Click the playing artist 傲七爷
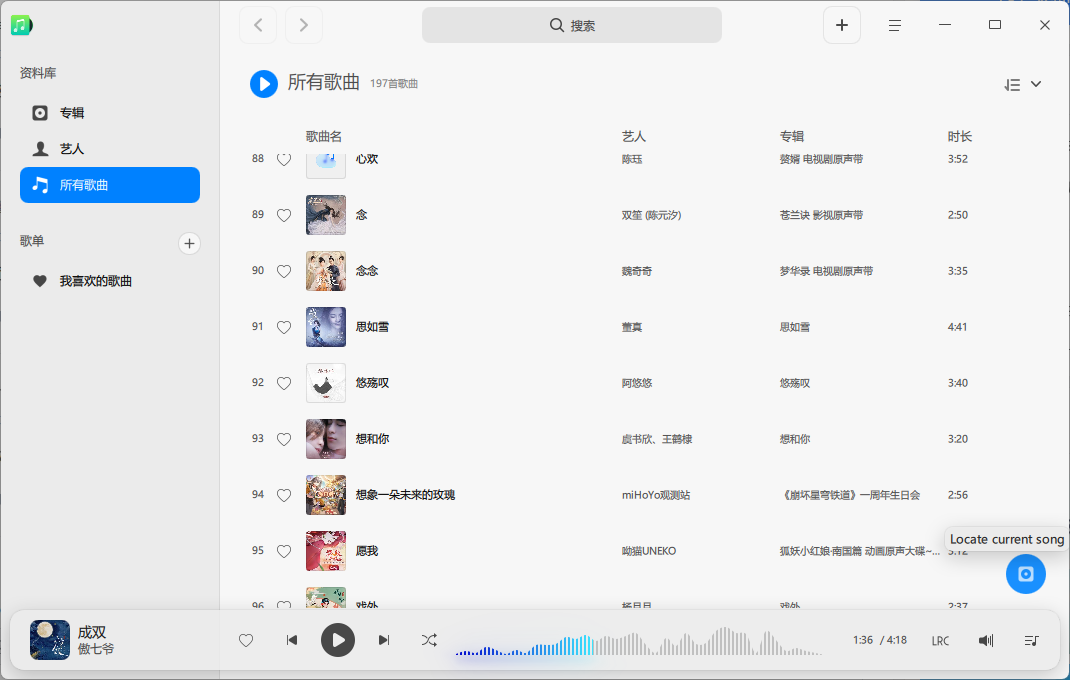Screen dimensions: 1070x680 96,649
